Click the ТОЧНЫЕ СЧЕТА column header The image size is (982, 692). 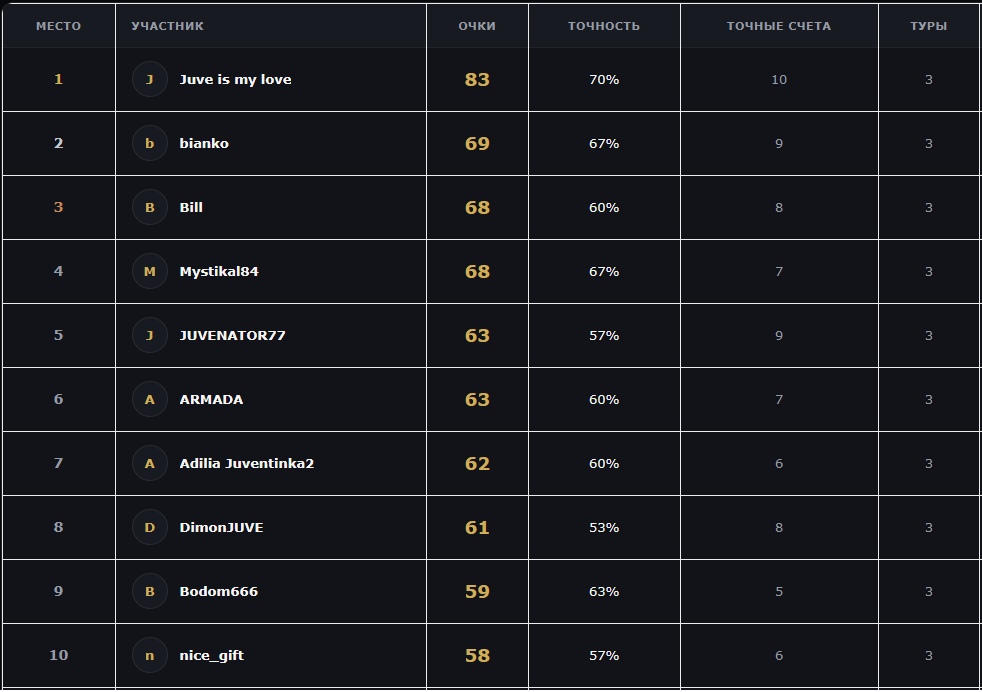pos(779,26)
